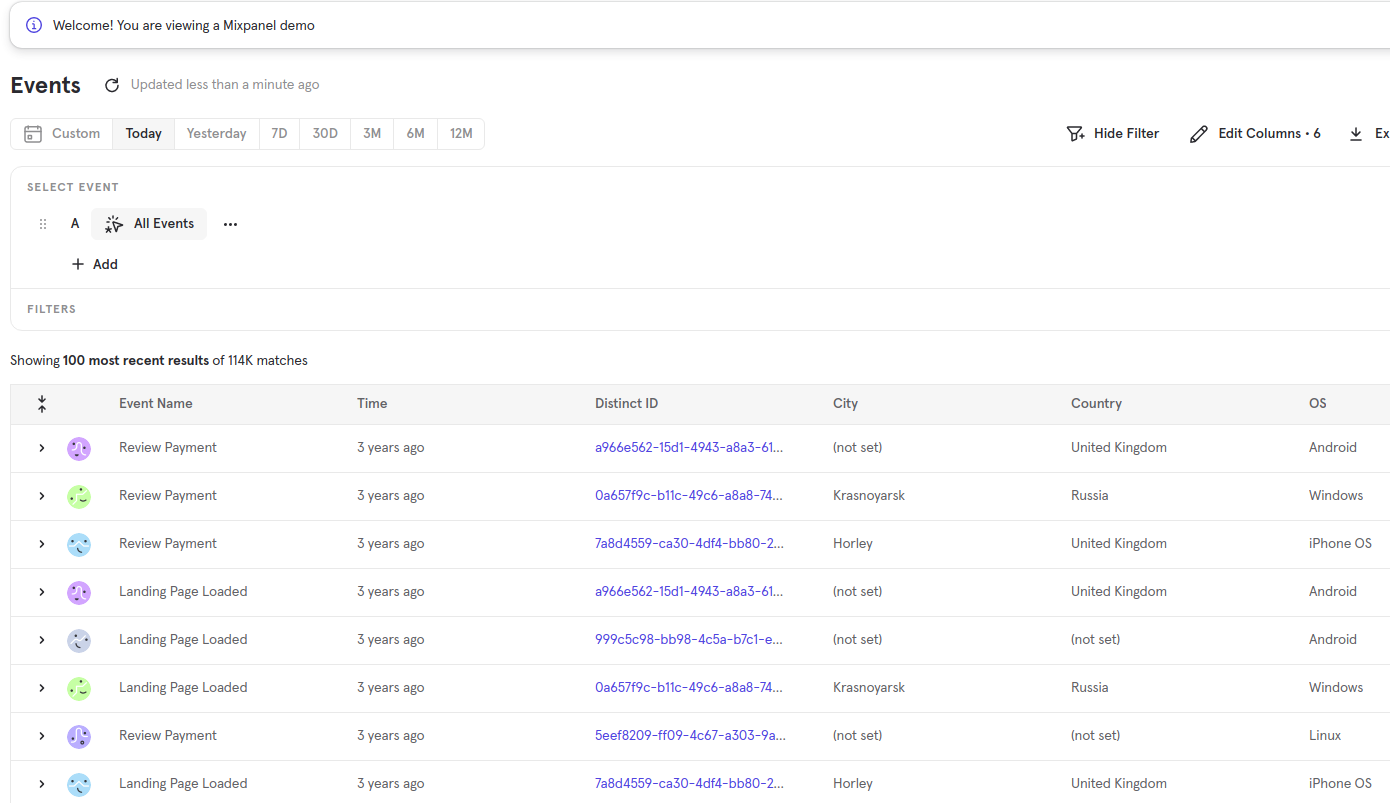Click gray avatar in 999c5c98 Landing Page row

79,640
